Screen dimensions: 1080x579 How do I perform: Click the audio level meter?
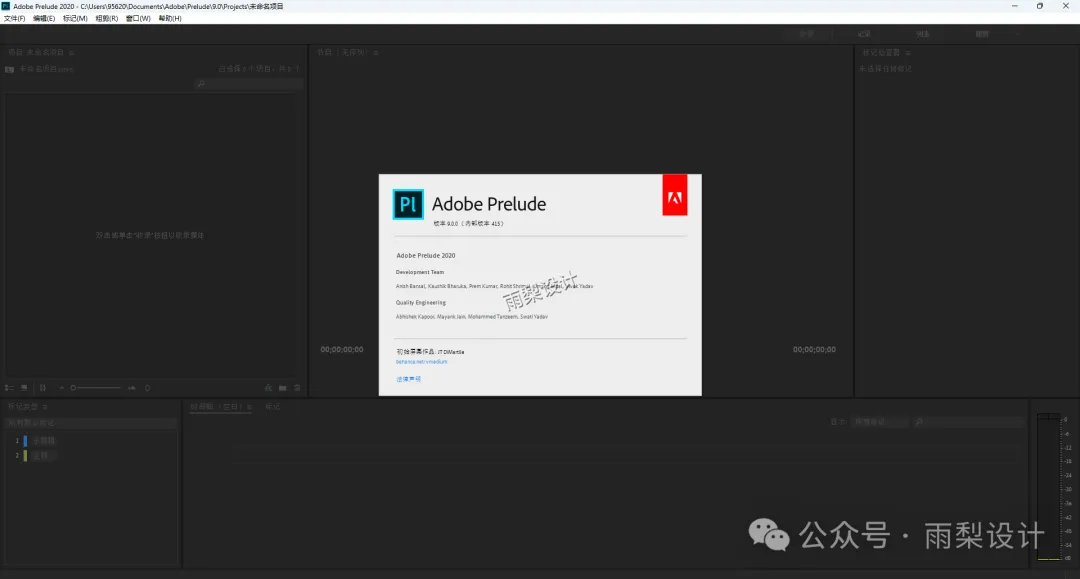pyautogui.click(x=1049, y=487)
